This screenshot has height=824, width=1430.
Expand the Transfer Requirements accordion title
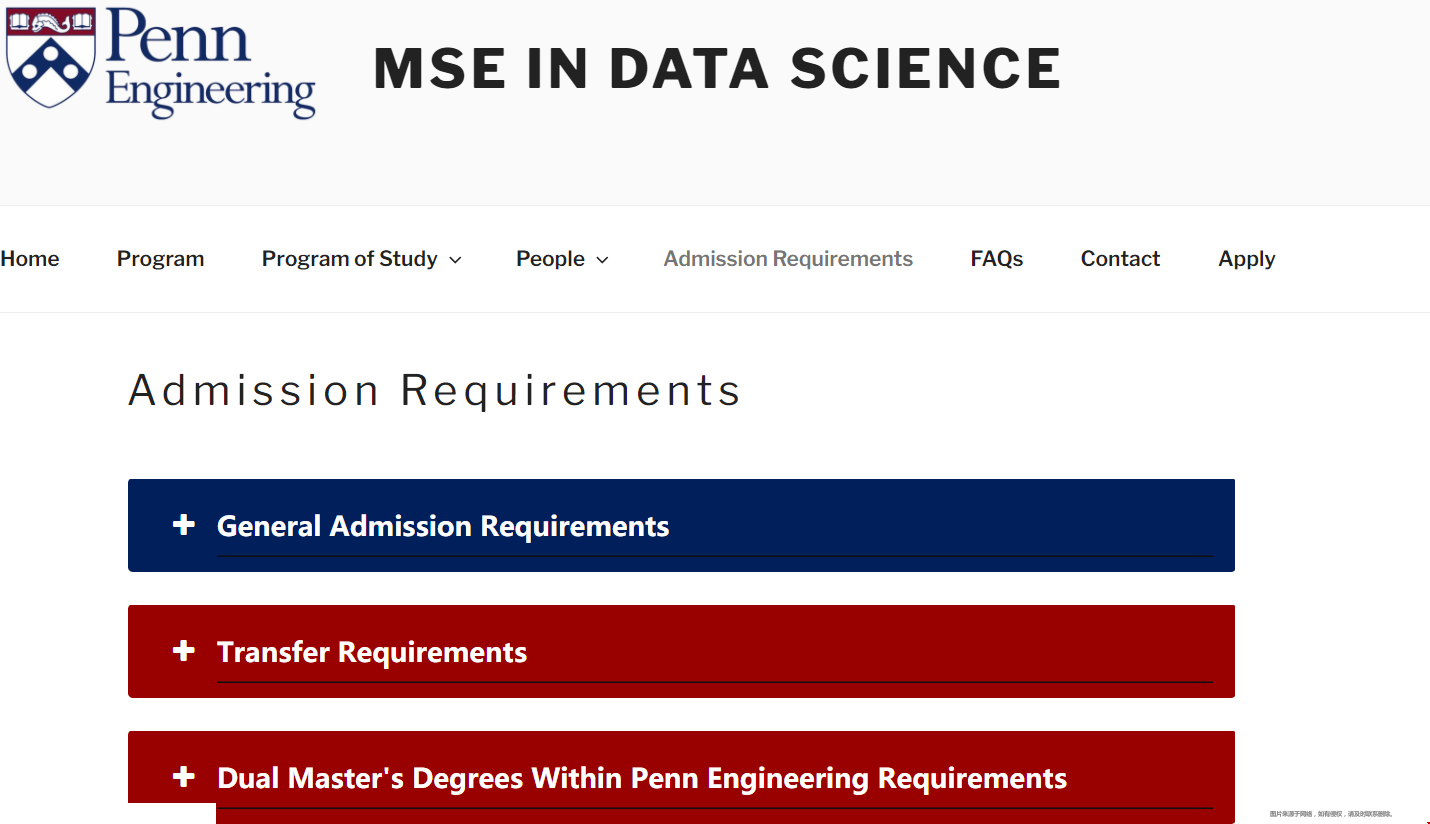(x=372, y=652)
